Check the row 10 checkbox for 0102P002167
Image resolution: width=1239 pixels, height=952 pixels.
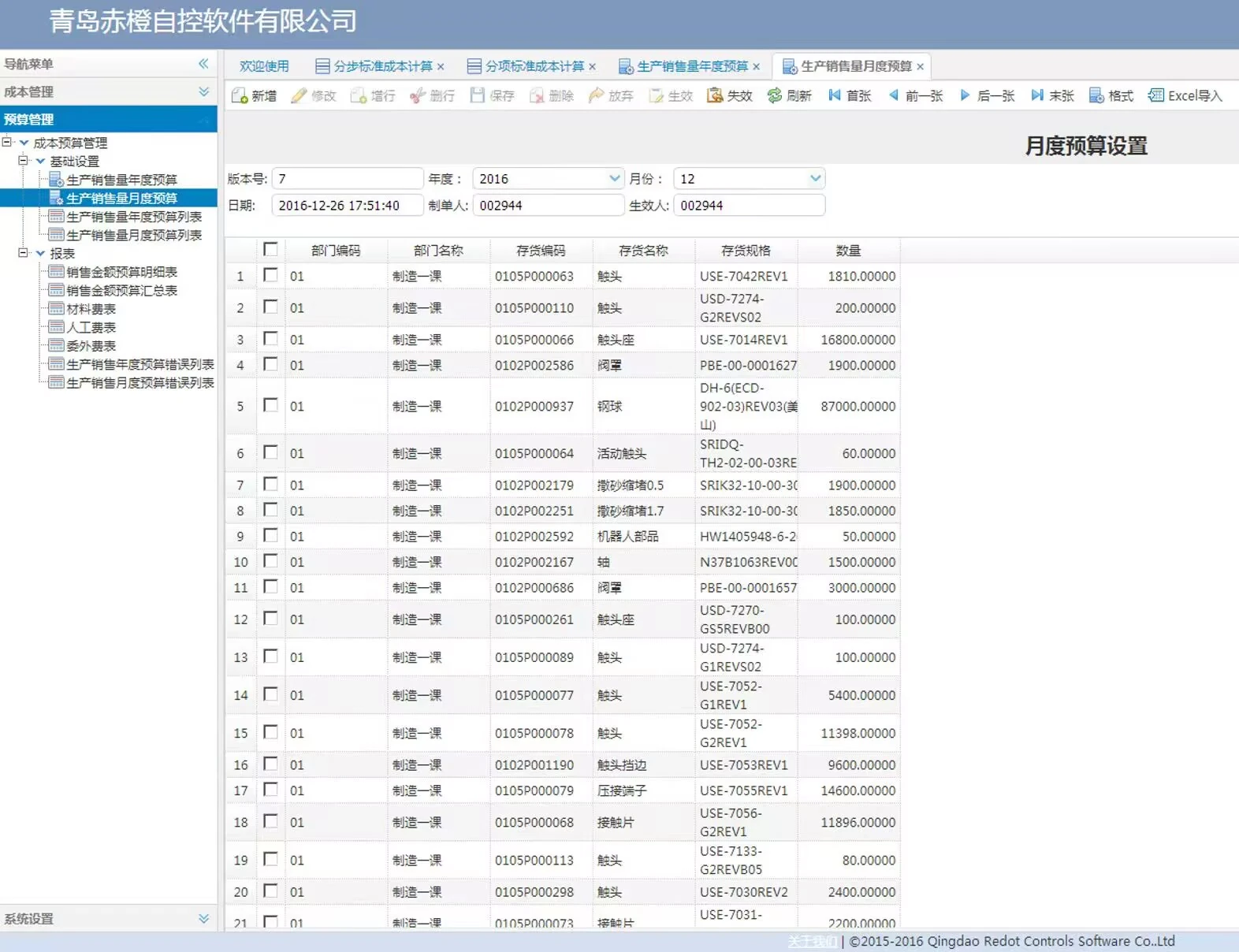[270, 560]
